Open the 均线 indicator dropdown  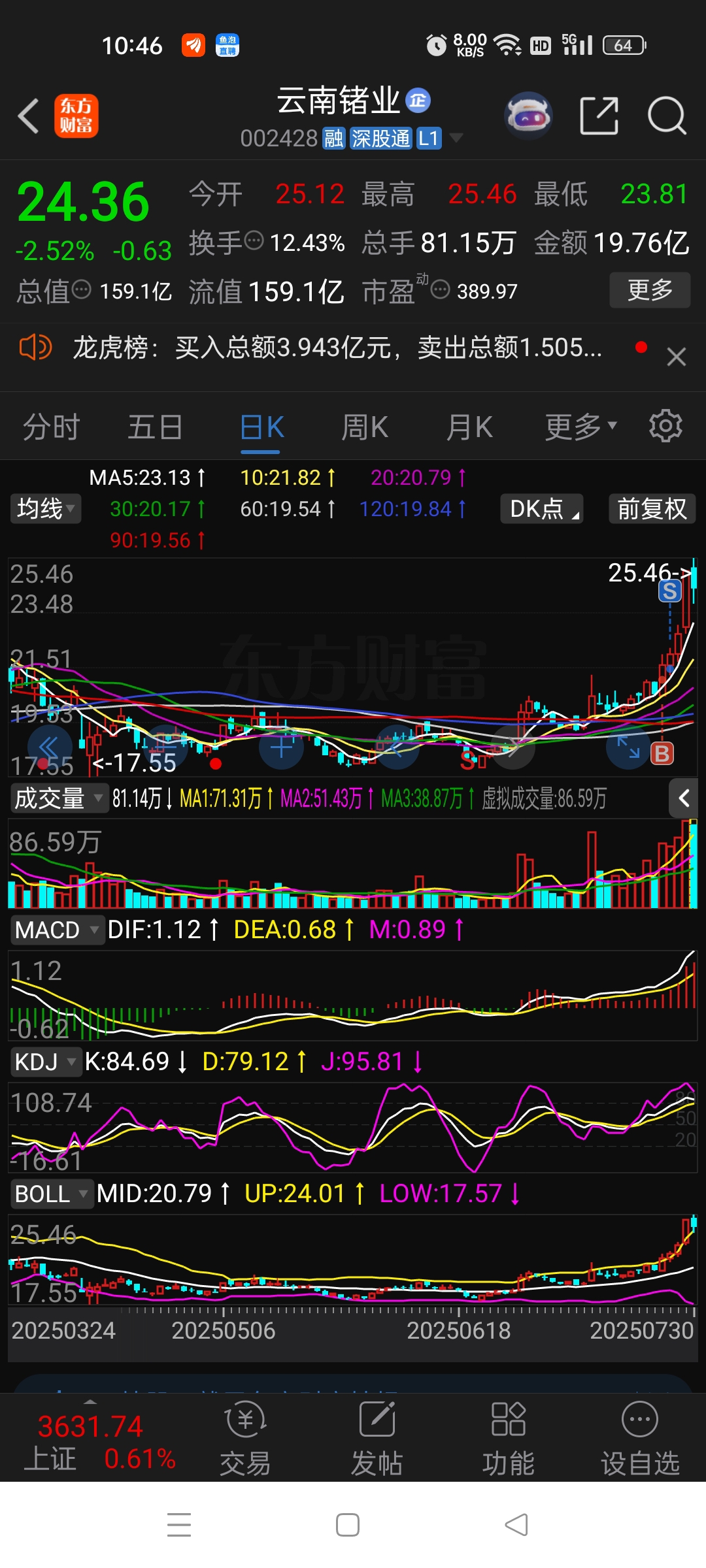pyautogui.click(x=46, y=508)
